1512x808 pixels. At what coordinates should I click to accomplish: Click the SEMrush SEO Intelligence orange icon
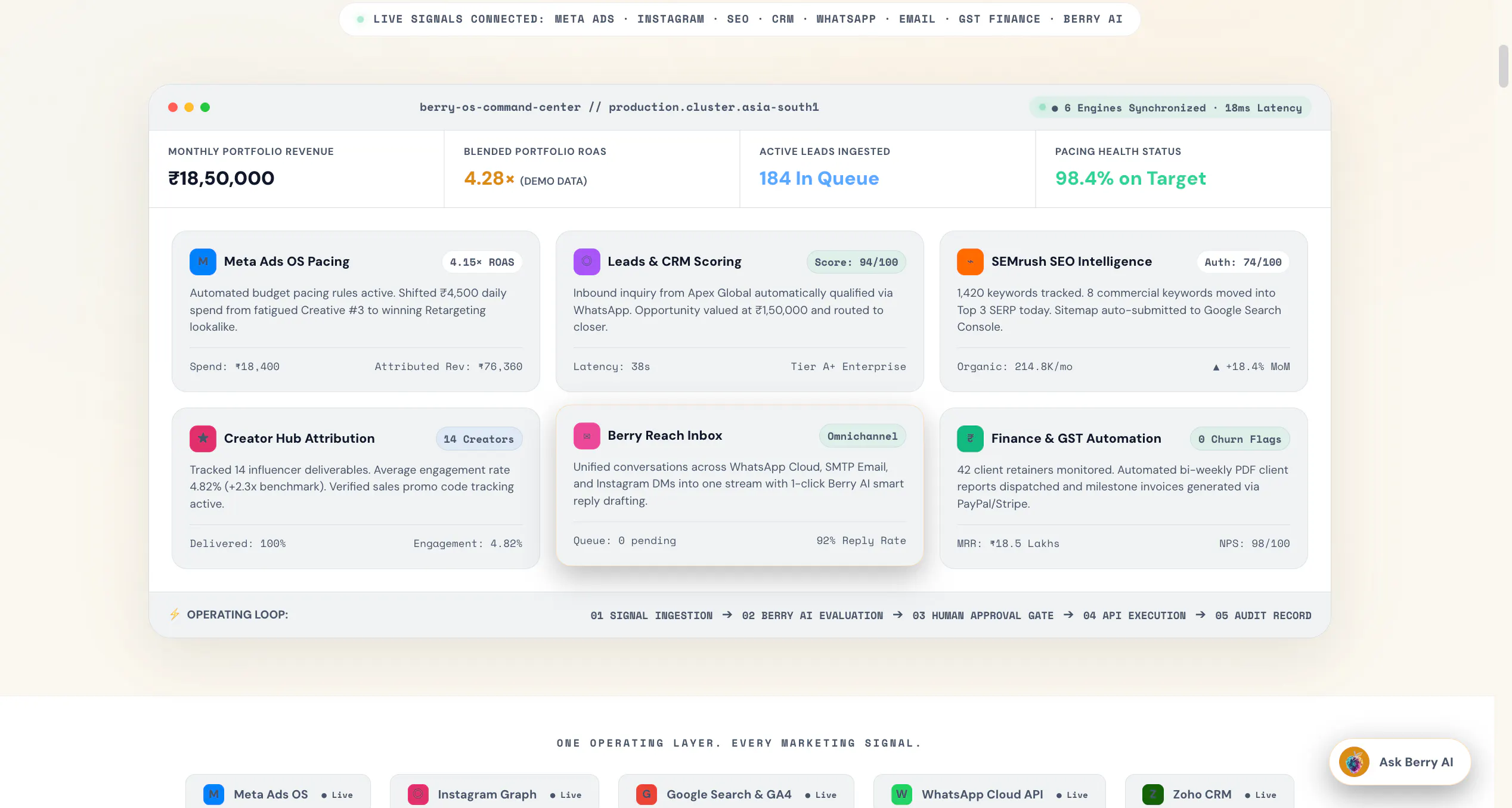click(x=970, y=262)
